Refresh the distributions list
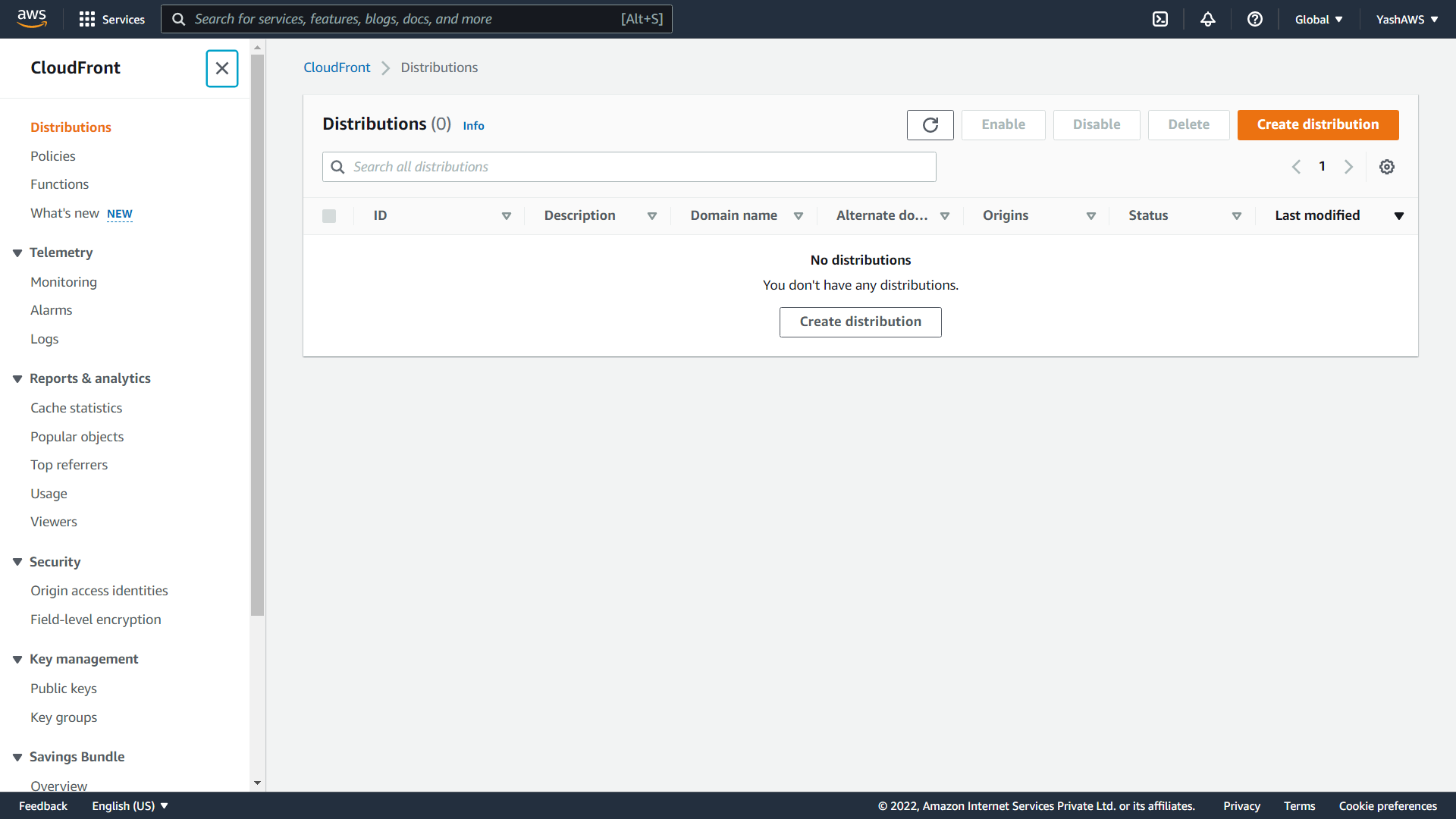 930,124
